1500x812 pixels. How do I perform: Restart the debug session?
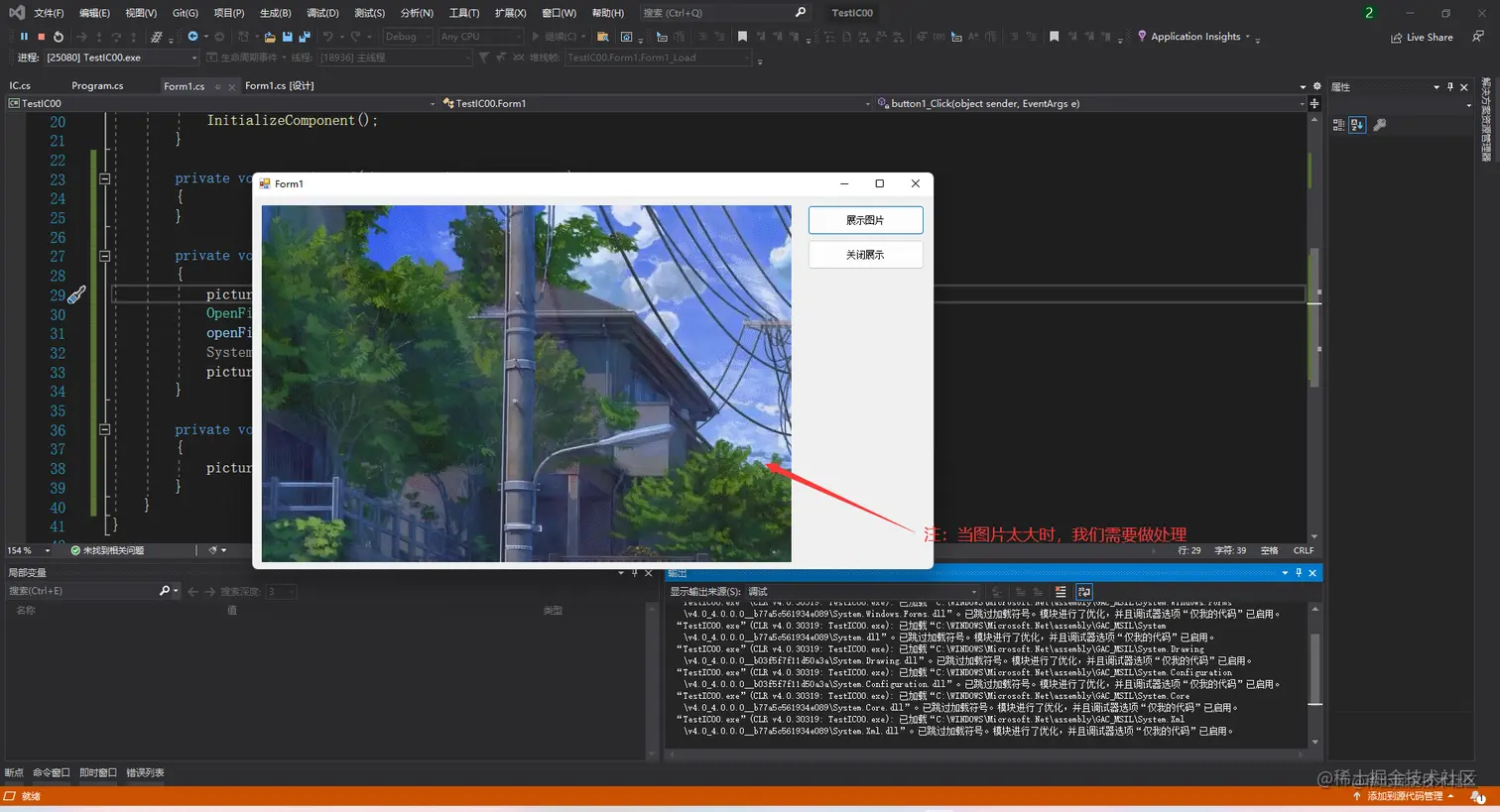pyautogui.click(x=59, y=37)
